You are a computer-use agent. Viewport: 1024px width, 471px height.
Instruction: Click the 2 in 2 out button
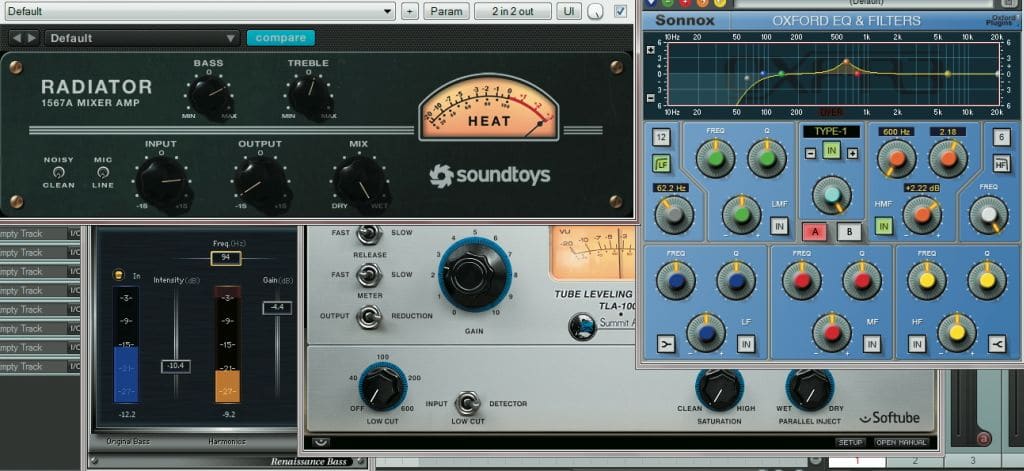(513, 11)
